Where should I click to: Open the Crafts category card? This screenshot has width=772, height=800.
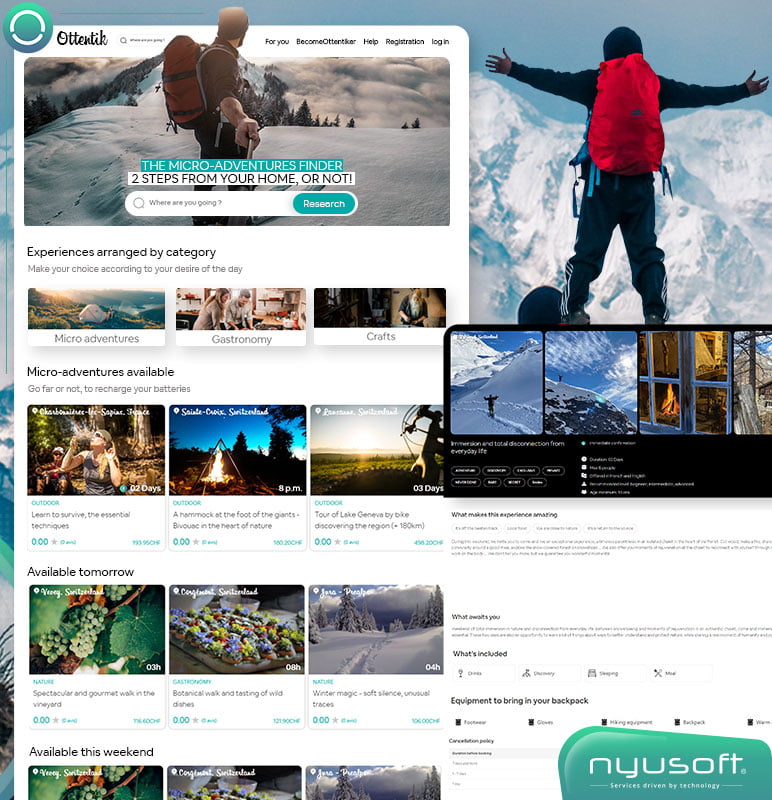pyautogui.click(x=380, y=316)
